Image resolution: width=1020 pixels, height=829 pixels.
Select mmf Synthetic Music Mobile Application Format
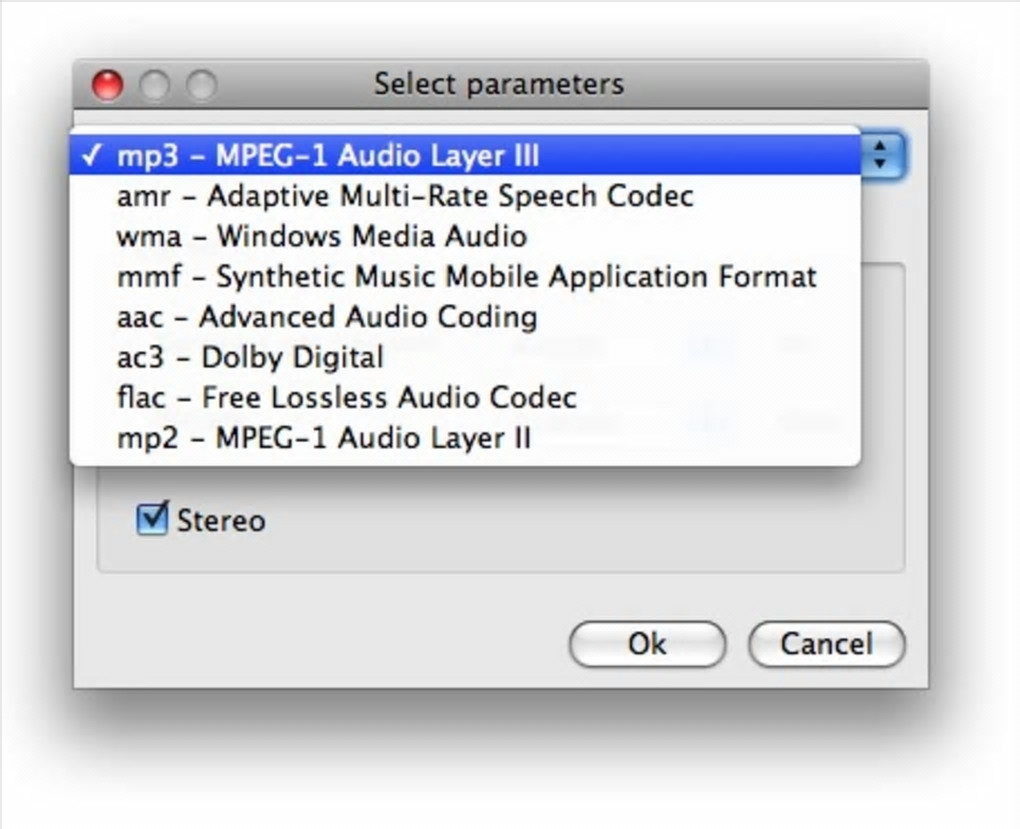[x=466, y=276]
